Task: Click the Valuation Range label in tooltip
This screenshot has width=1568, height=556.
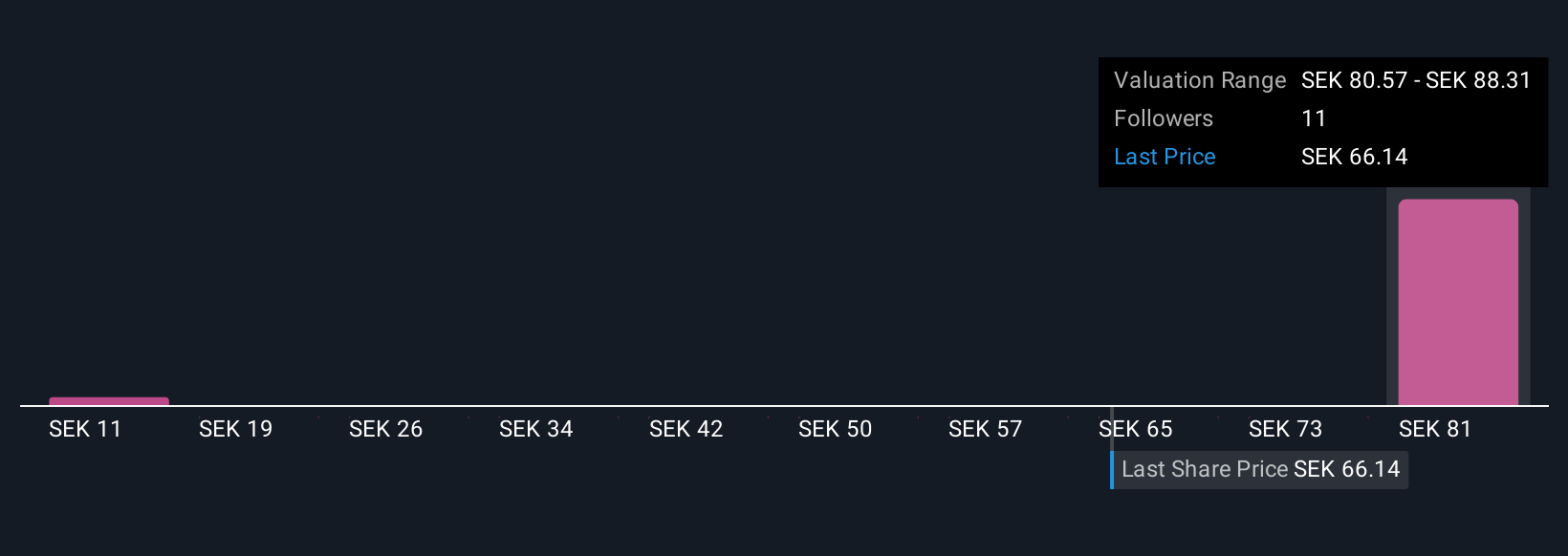Action: (1200, 80)
